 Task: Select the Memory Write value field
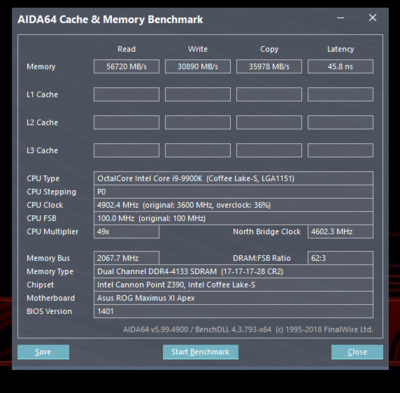(x=198, y=67)
